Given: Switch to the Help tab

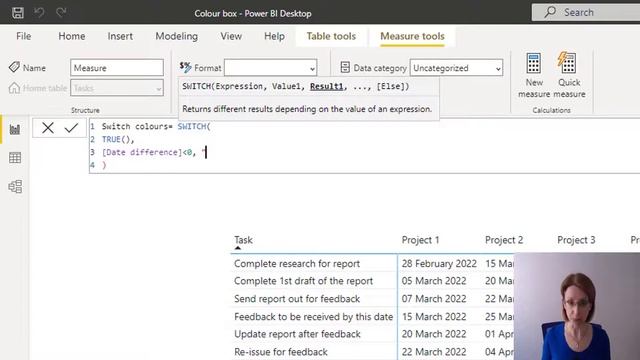Looking at the screenshot, I should click(x=274, y=36).
